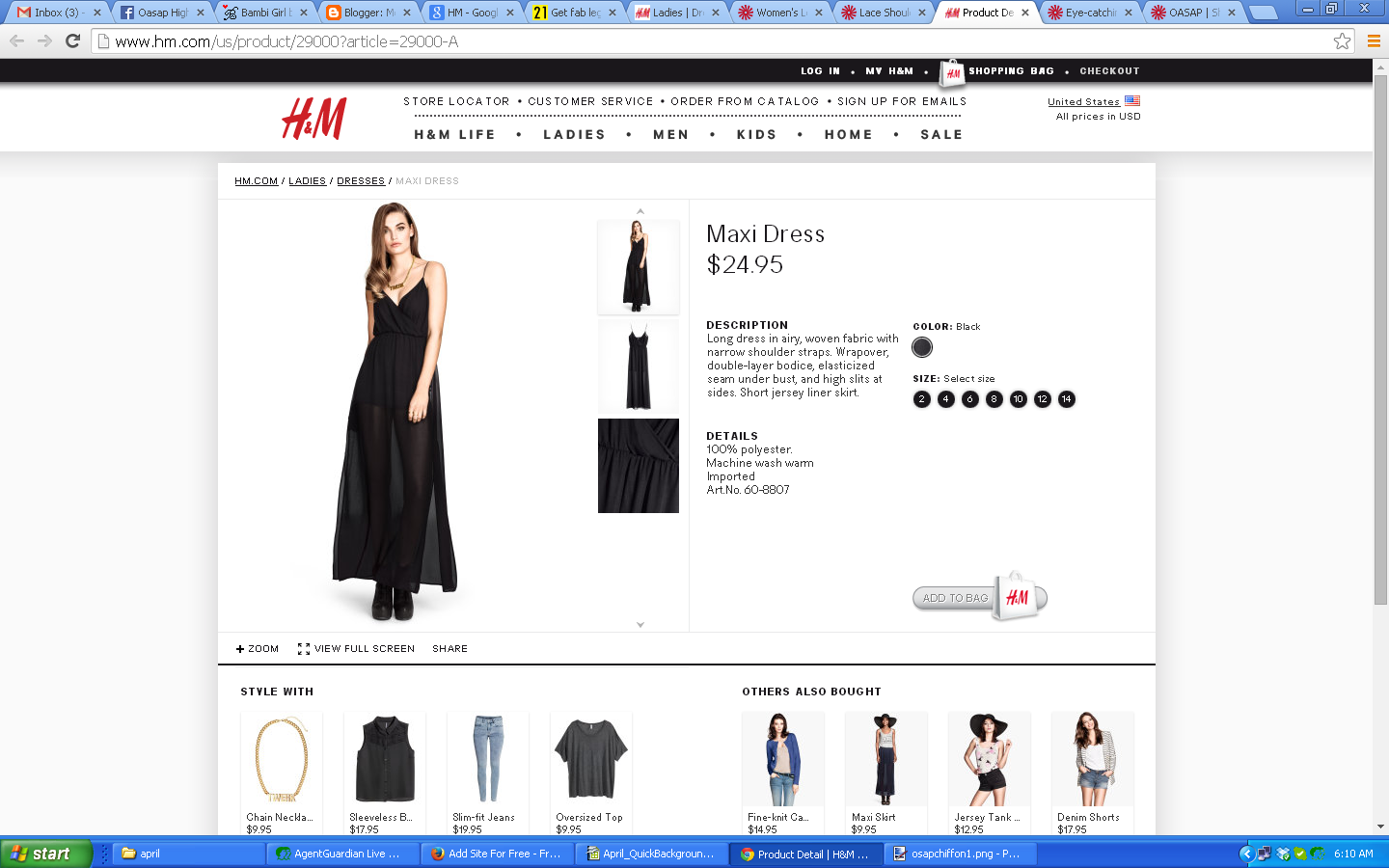Click View Full Screen icon

tap(304, 649)
